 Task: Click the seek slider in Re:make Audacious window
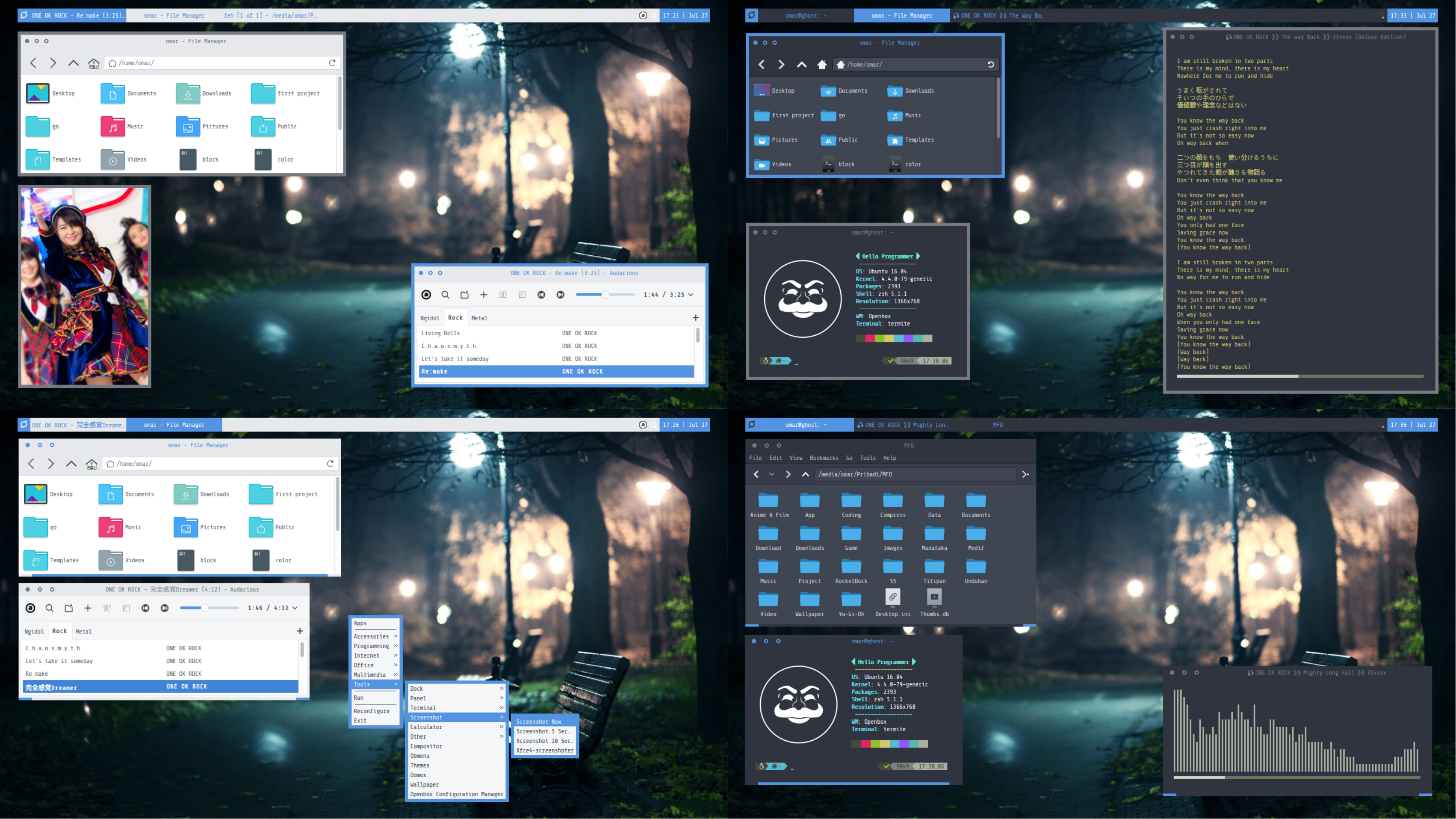tap(605, 295)
